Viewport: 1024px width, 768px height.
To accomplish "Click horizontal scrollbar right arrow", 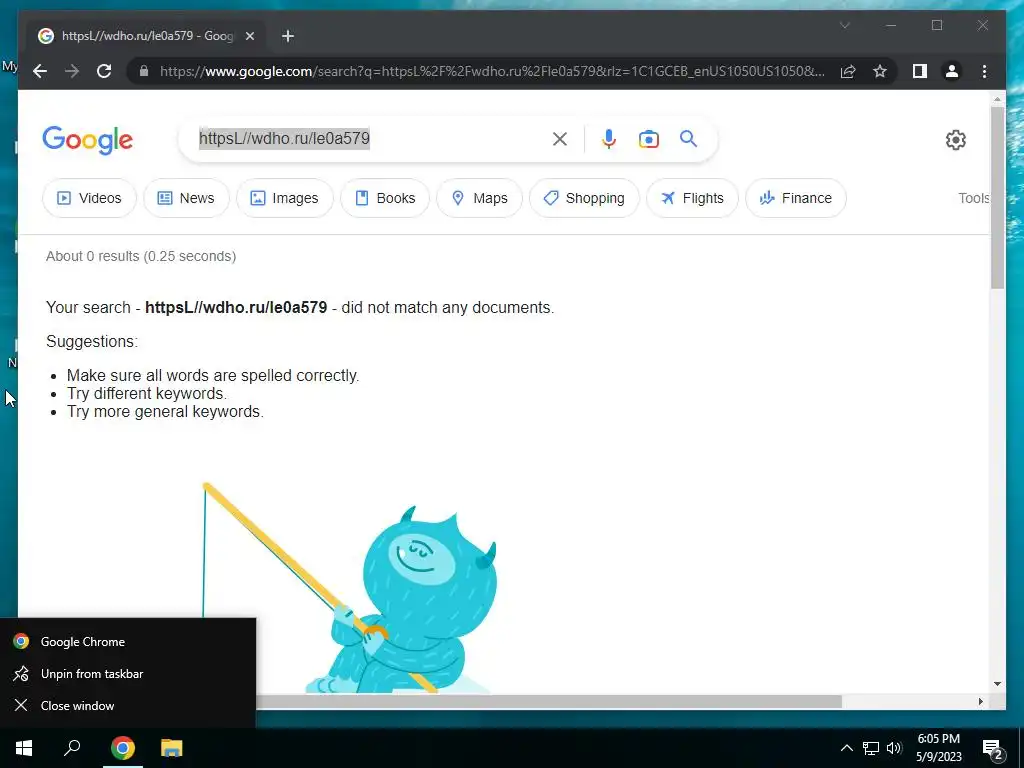I will tap(980, 701).
